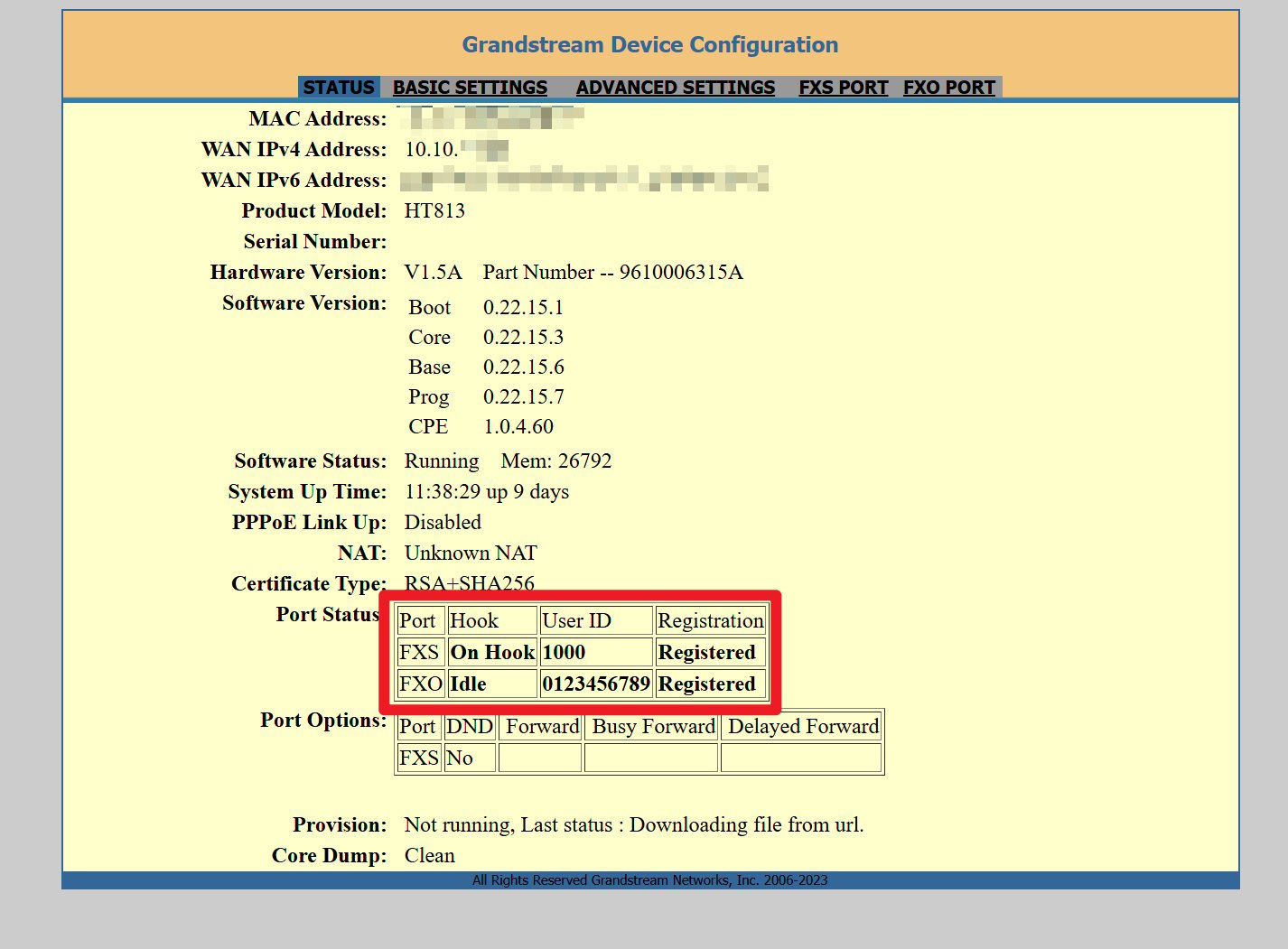Image resolution: width=1288 pixels, height=949 pixels.
Task: Click the 'NAT:' label
Action: (362, 554)
